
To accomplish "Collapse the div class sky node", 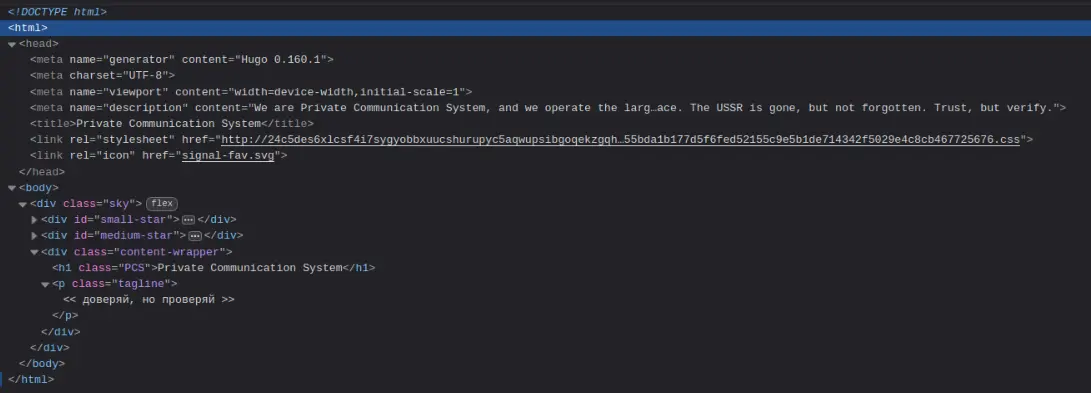I will pos(23,204).
